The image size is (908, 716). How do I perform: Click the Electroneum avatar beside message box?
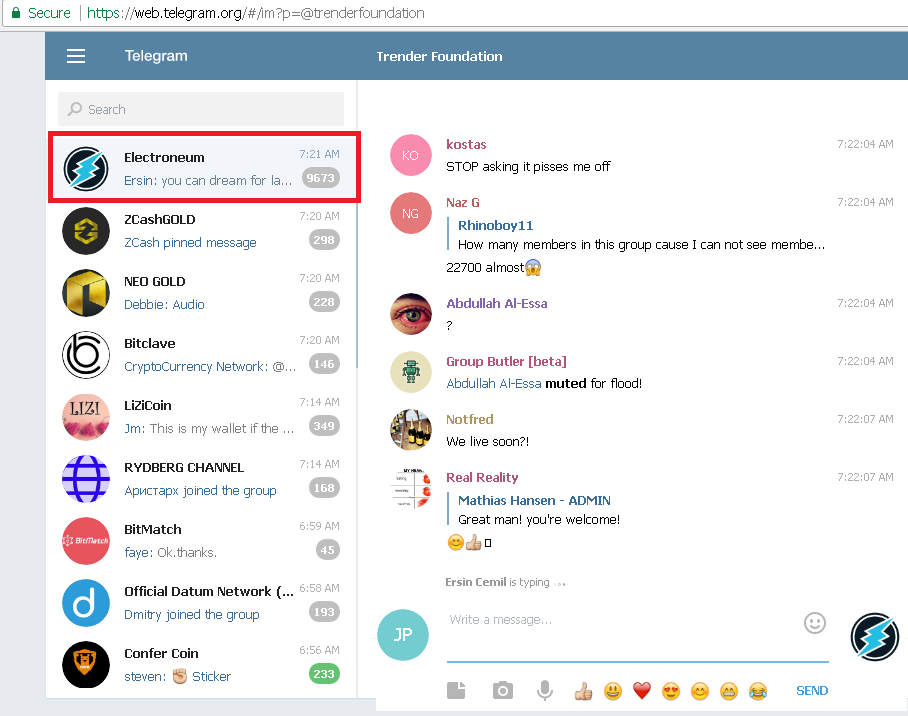[x=874, y=637]
